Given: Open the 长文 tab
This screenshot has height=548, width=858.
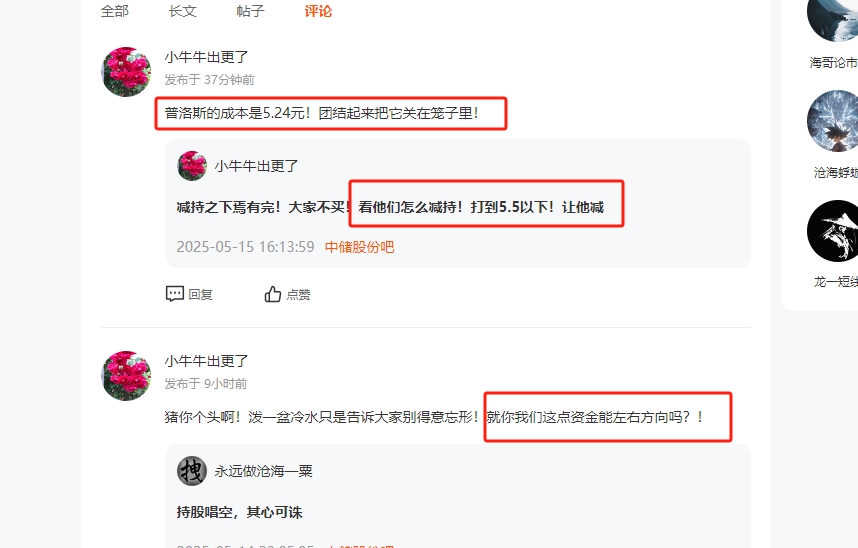Looking at the screenshot, I should tap(182, 11).
